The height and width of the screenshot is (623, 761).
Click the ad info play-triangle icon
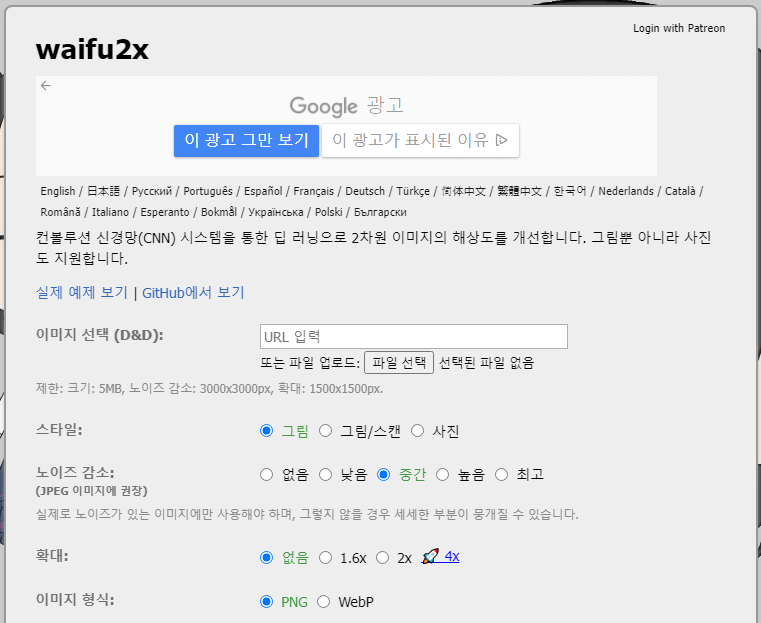pyautogui.click(x=501, y=140)
